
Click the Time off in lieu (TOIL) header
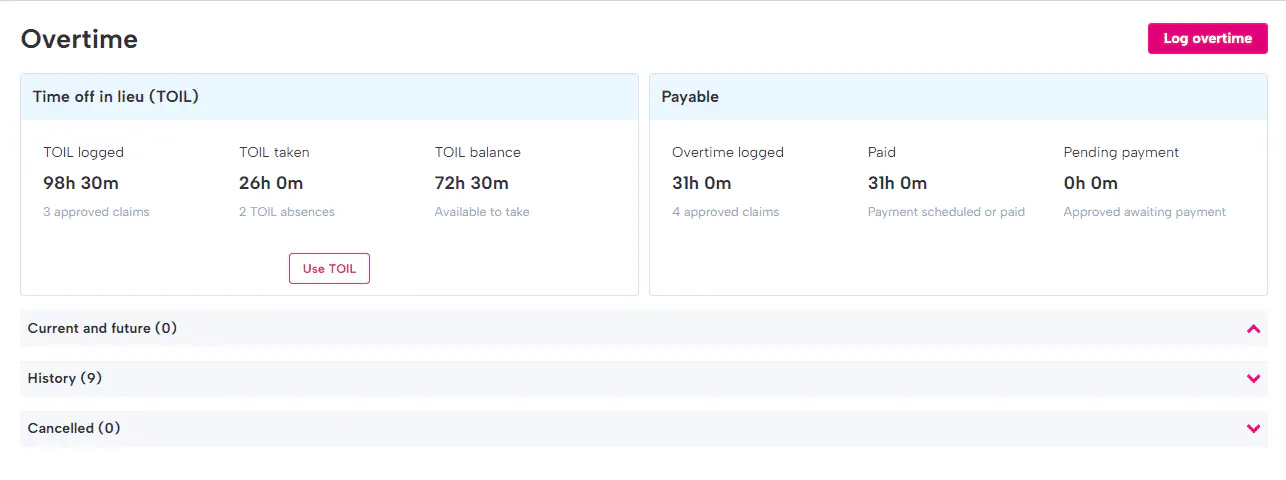116,97
